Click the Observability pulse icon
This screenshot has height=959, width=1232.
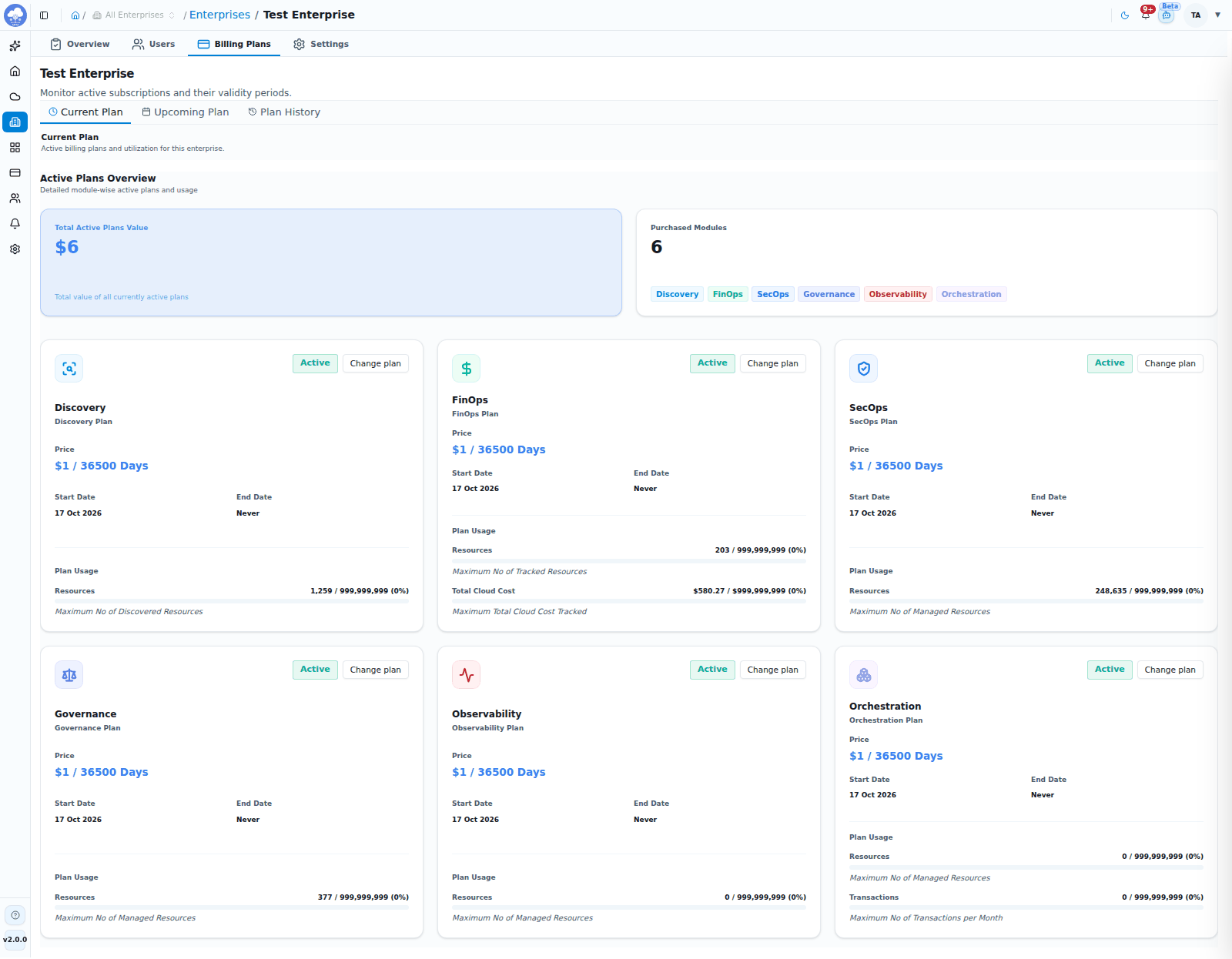(x=467, y=675)
